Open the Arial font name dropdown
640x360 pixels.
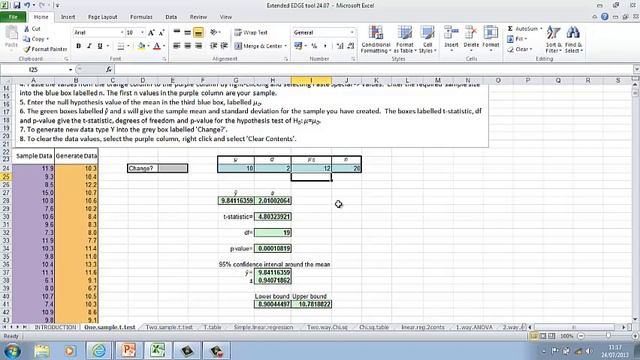122,33
